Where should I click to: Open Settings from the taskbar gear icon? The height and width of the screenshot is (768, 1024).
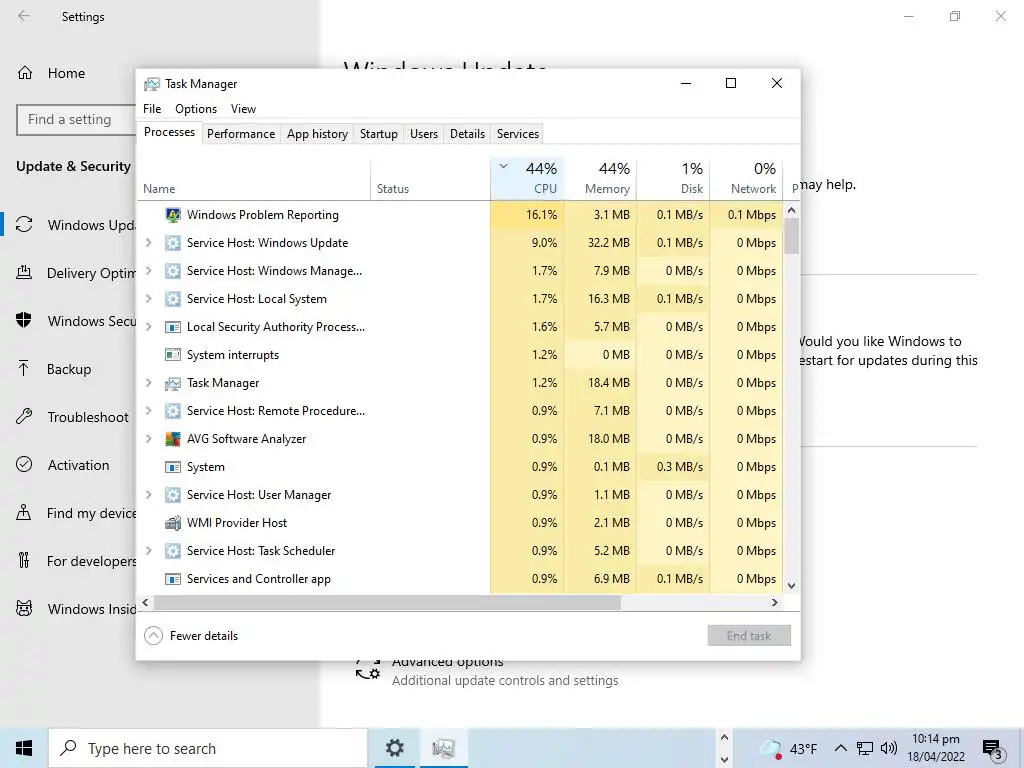coord(394,748)
